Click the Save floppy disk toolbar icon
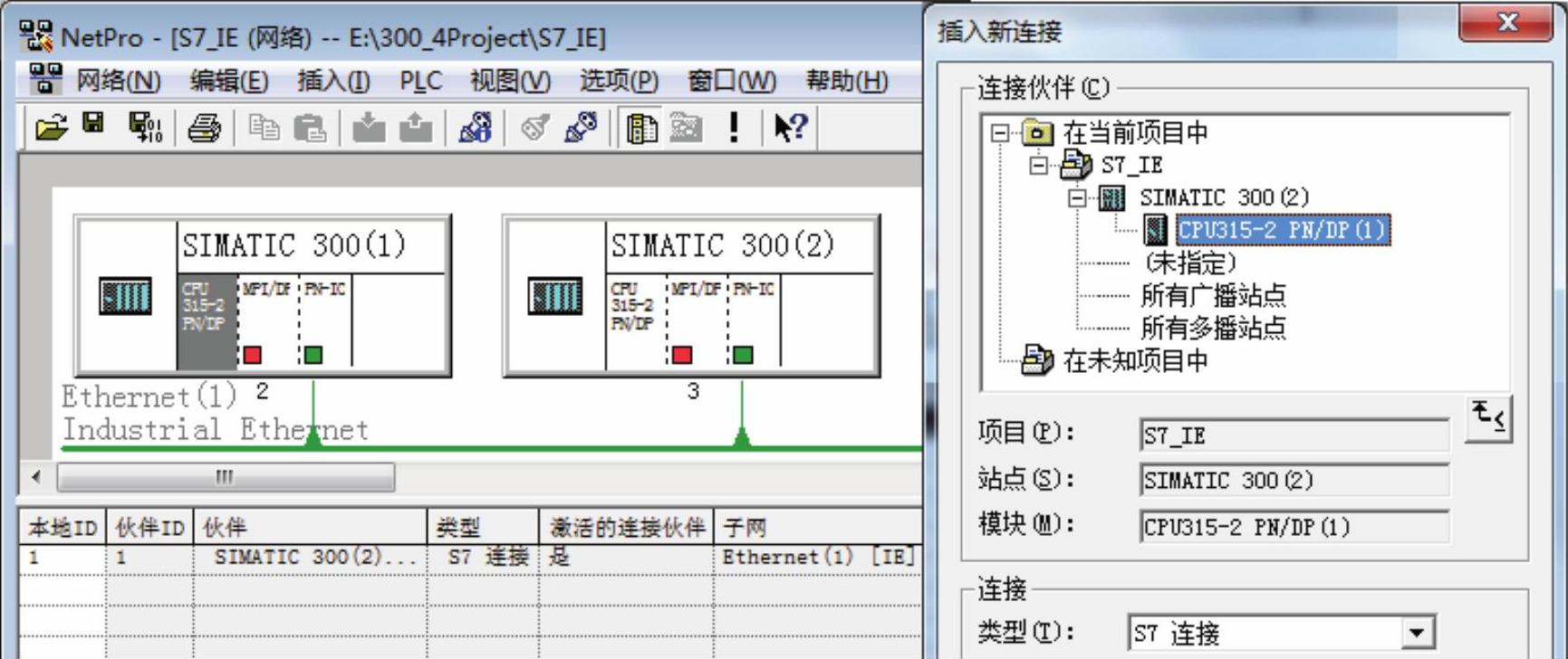This screenshot has width=1568, height=659. (x=93, y=124)
